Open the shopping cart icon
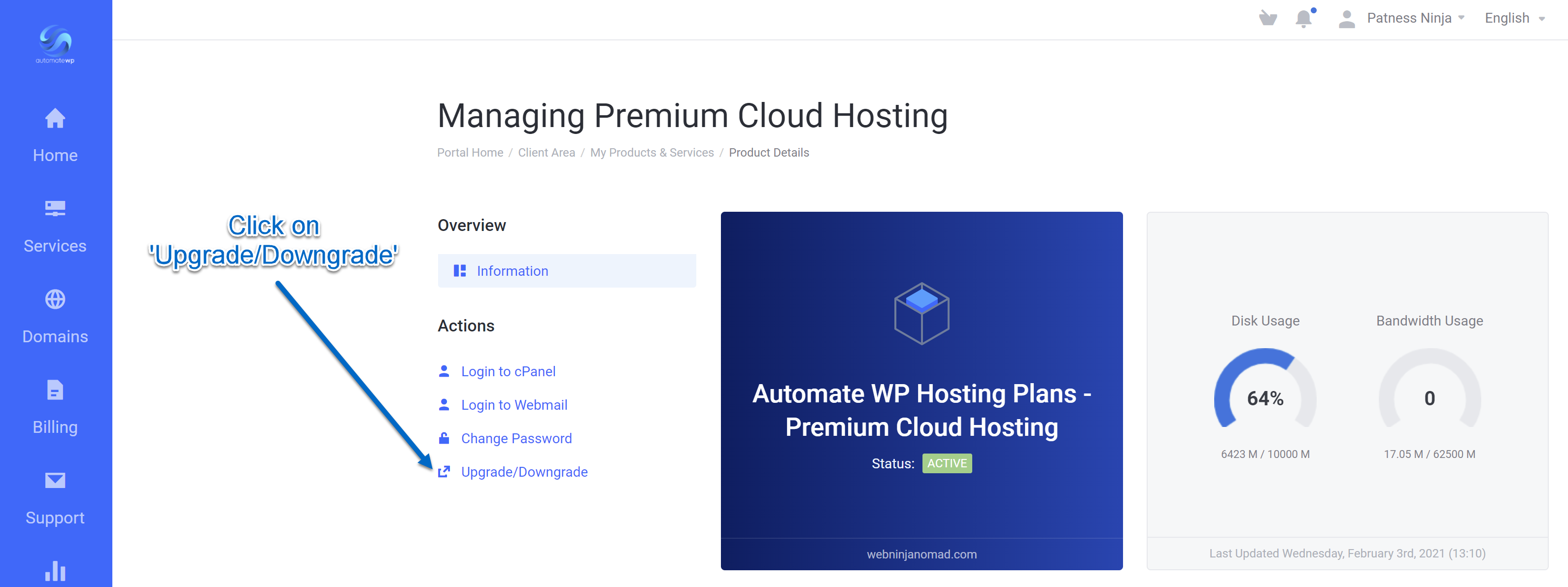The width and height of the screenshot is (1568, 587). click(1267, 18)
